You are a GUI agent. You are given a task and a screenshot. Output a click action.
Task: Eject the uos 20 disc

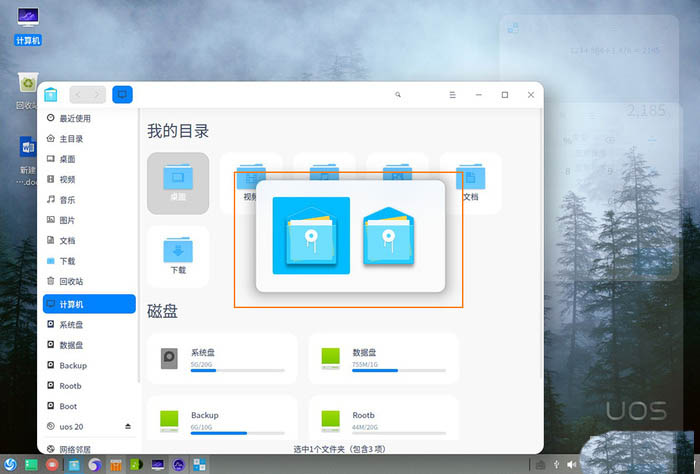(128, 426)
